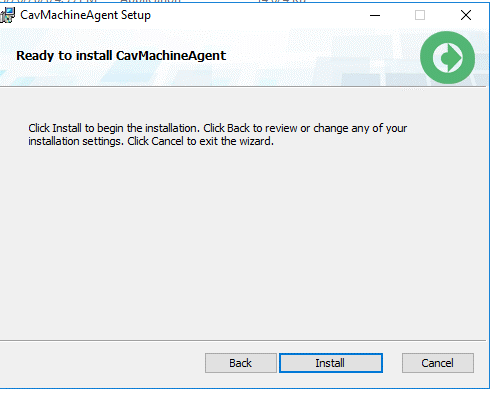Minimize the CavMachineAgent Setup window

(x=375, y=15)
